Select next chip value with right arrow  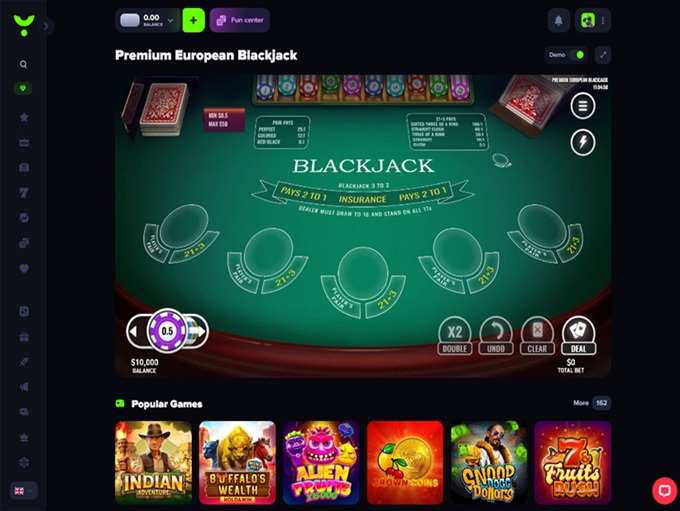click(x=201, y=331)
